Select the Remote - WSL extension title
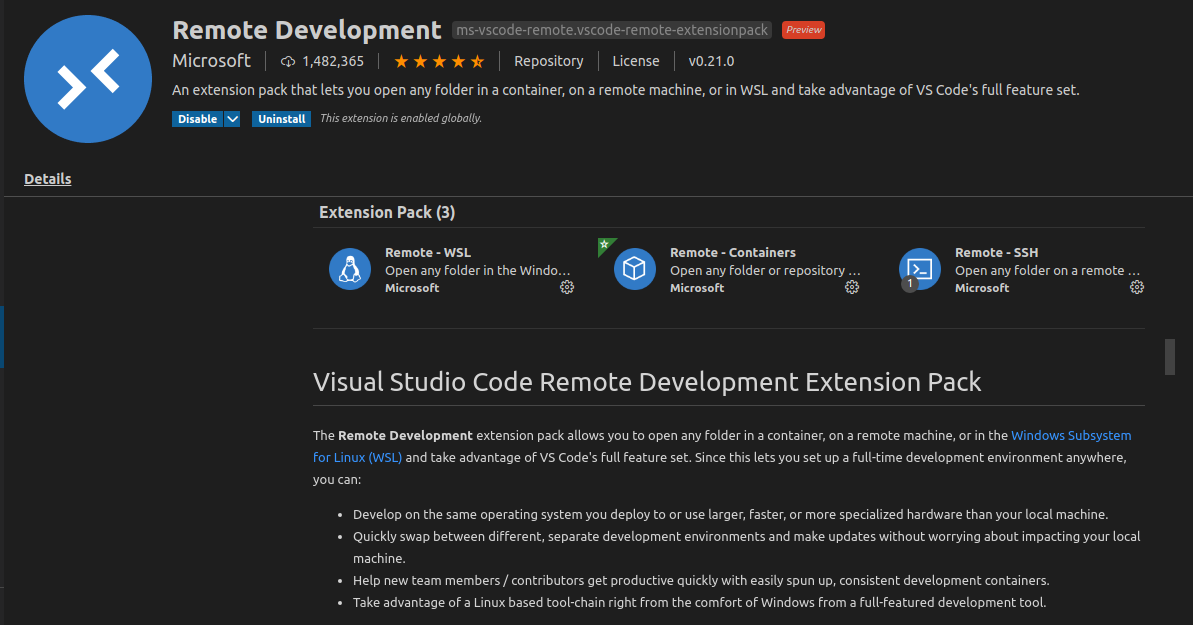This screenshot has width=1193, height=625. point(428,253)
